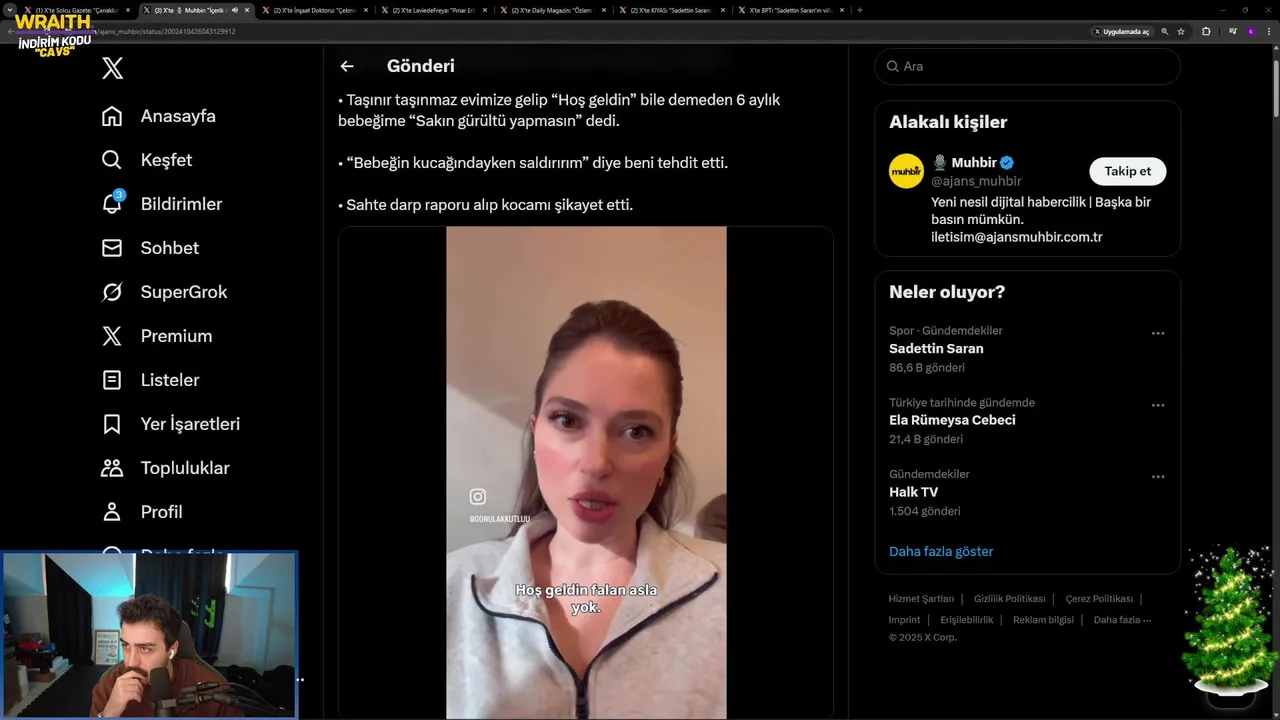Switch to the BPT Sadettin Saran tab
Image resolution: width=1280 pixels, height=720 pixels.
(789, 10)
